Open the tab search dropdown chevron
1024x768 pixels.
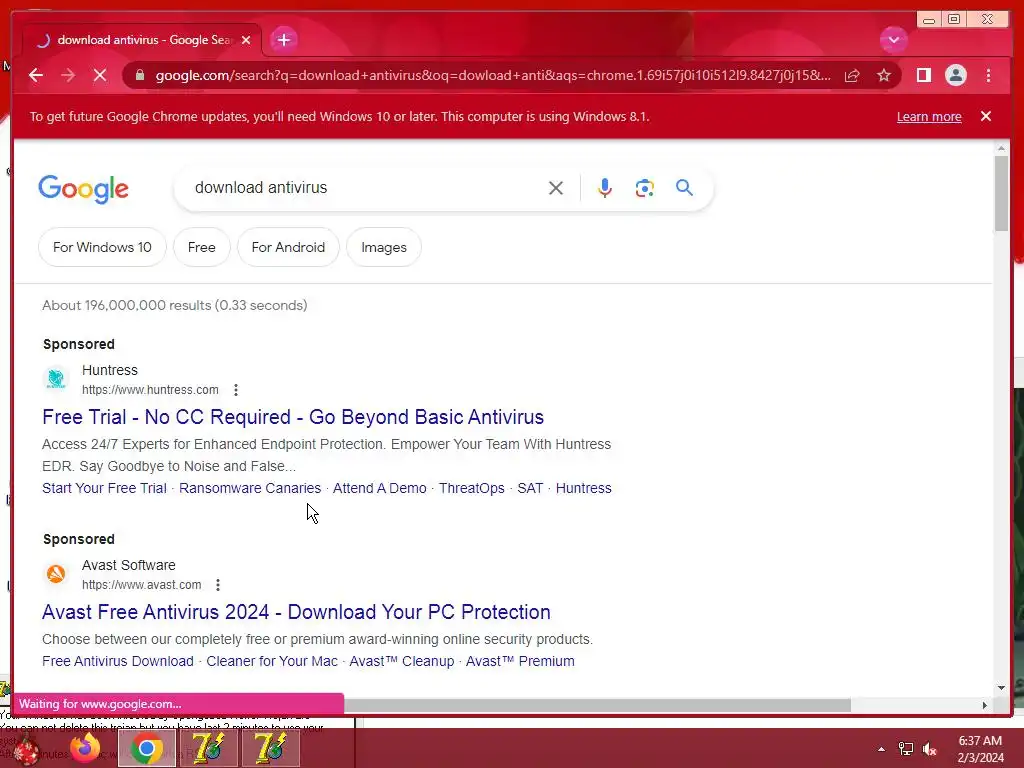click(893, 40)
